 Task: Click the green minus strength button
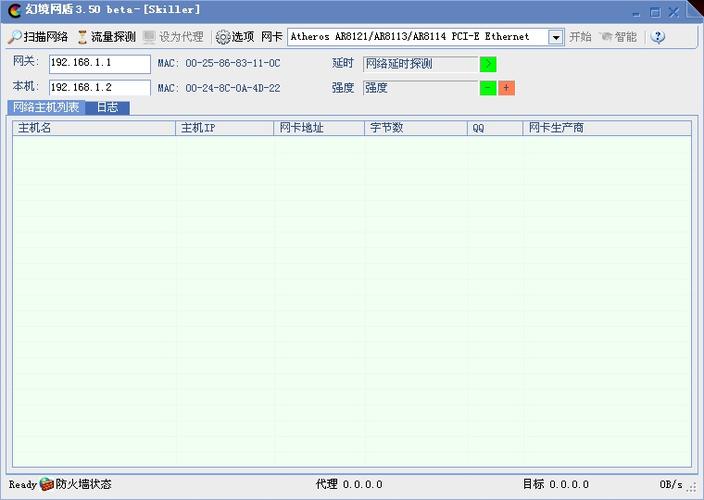488,88
